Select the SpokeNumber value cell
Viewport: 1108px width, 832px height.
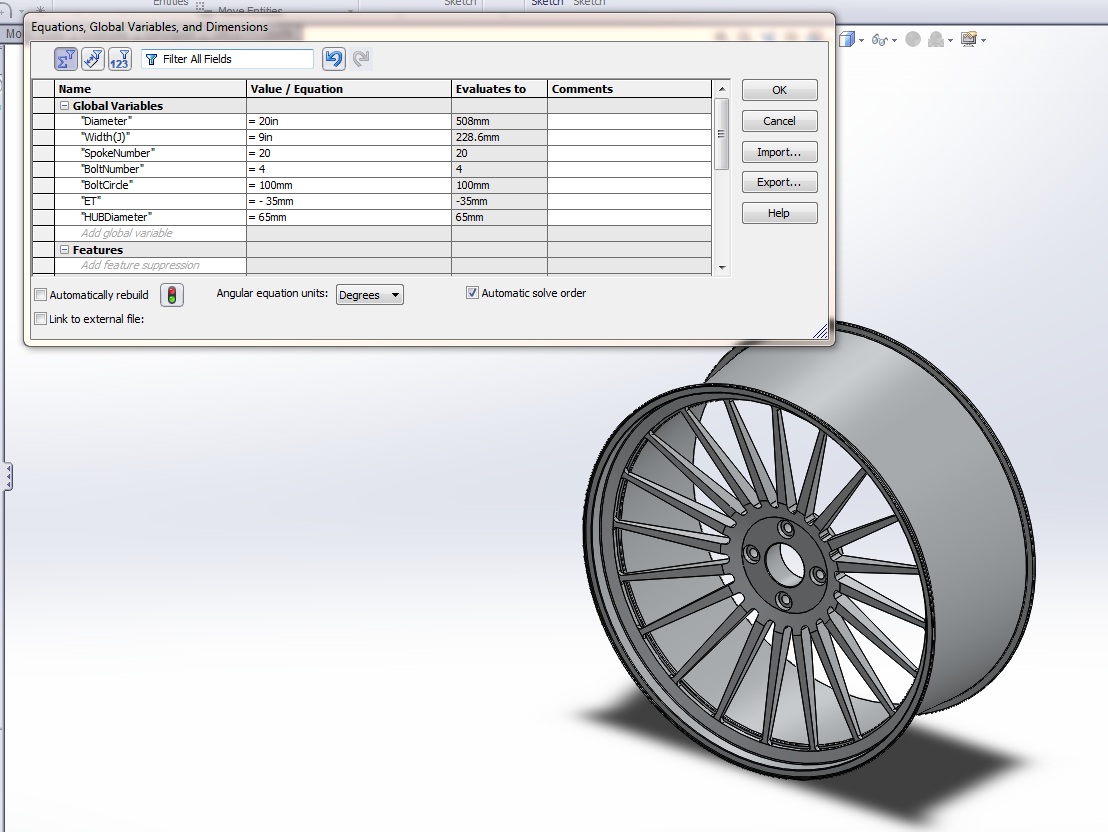[348, 153]
